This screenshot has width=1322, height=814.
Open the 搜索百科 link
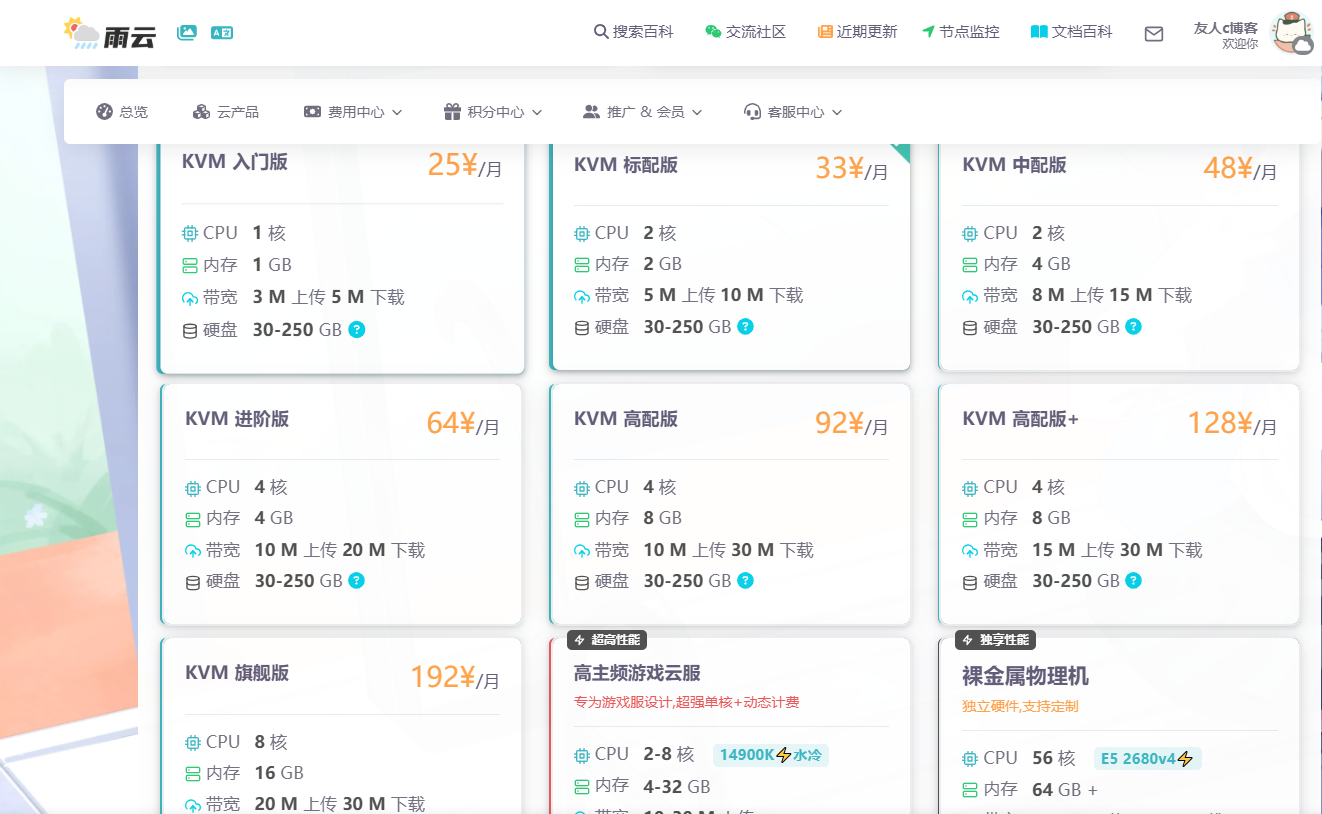tap(634, 32)
